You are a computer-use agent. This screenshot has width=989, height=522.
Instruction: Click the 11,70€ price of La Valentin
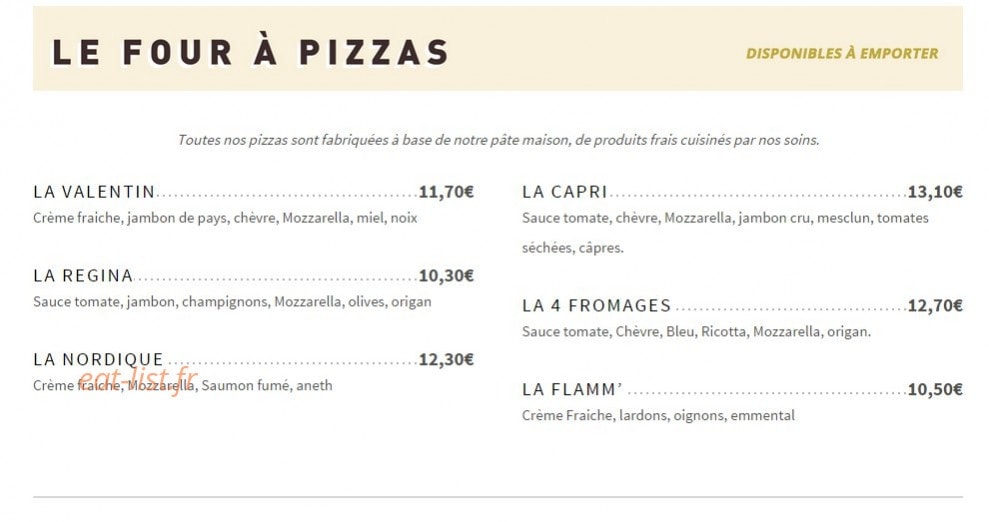click(x=446, y=192)
